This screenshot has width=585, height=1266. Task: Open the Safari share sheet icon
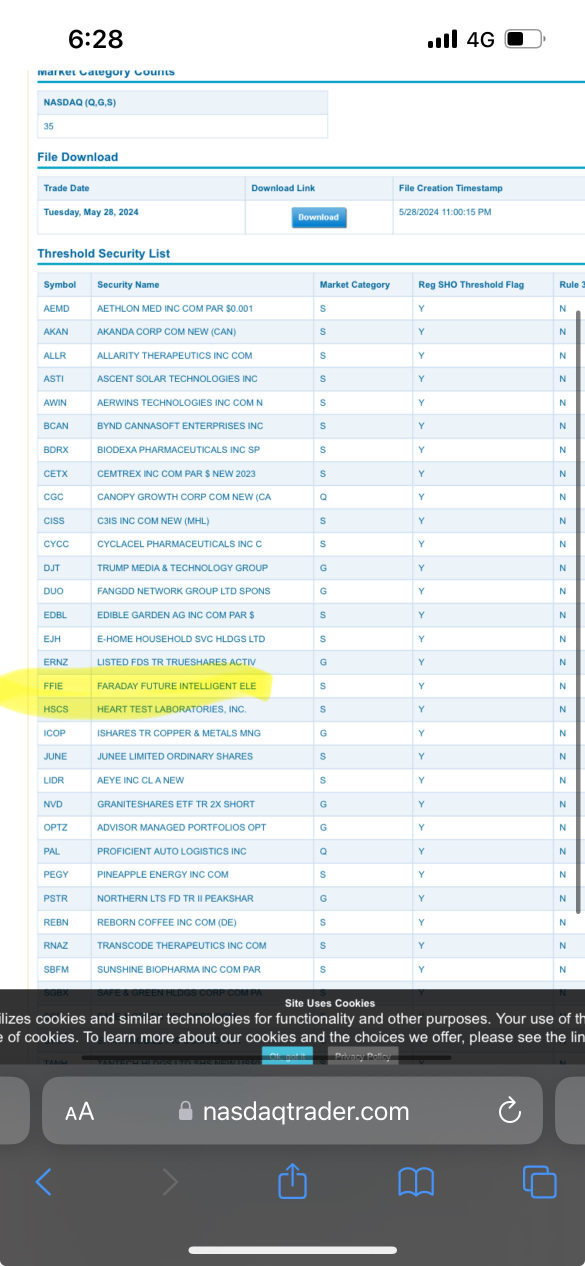click(292, 1181)
